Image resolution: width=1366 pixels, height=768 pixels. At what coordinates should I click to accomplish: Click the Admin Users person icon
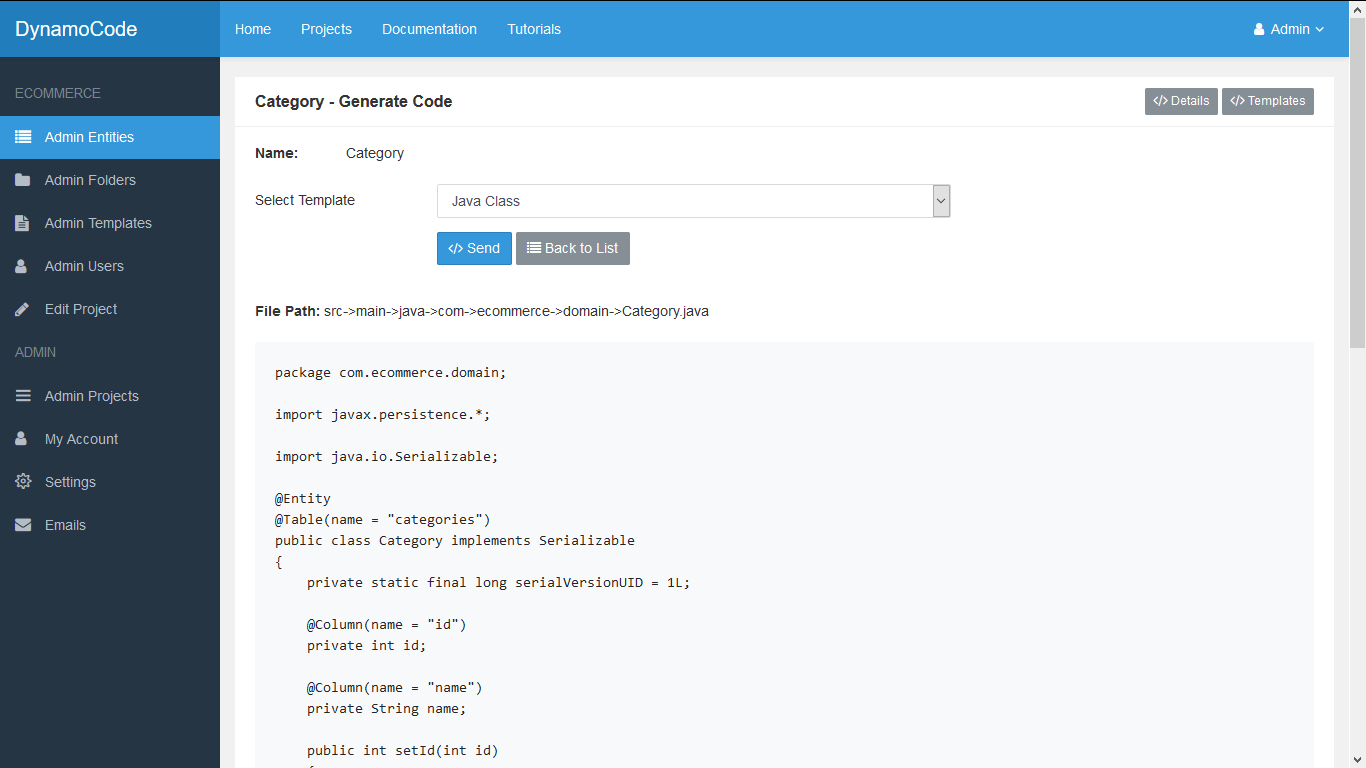point(22,266)
